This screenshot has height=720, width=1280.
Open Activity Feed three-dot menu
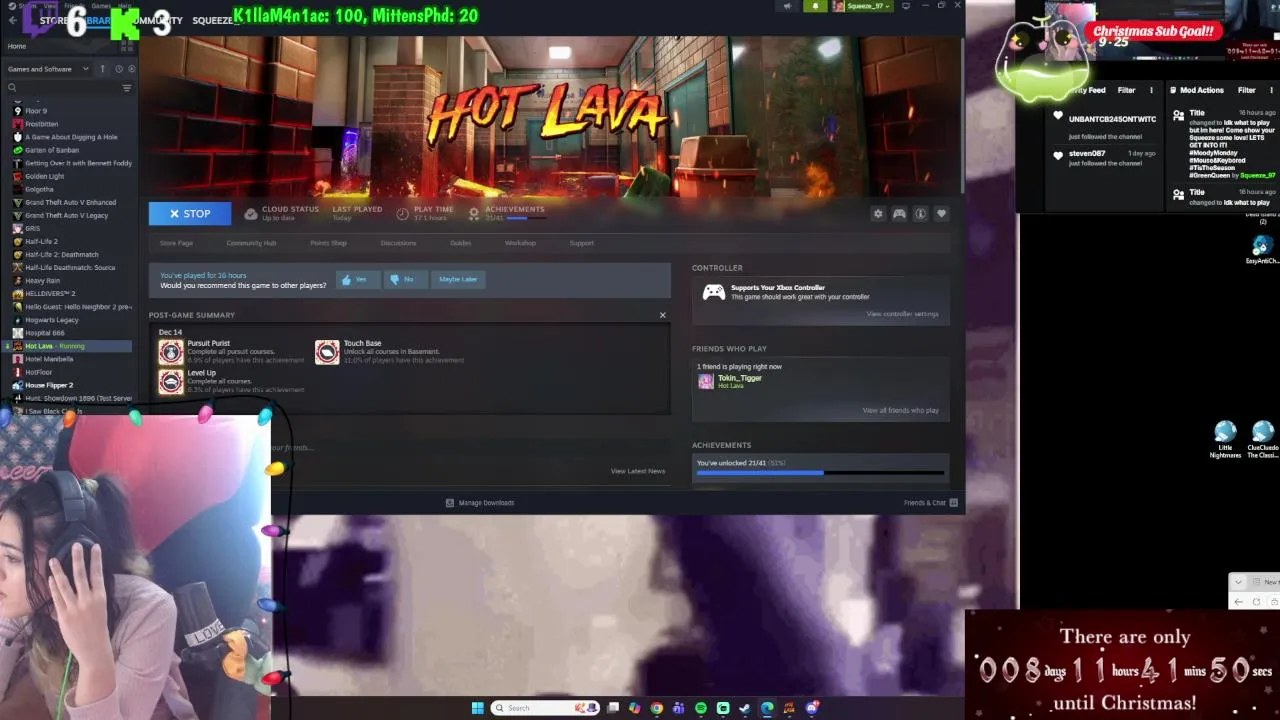(1151, 90)
